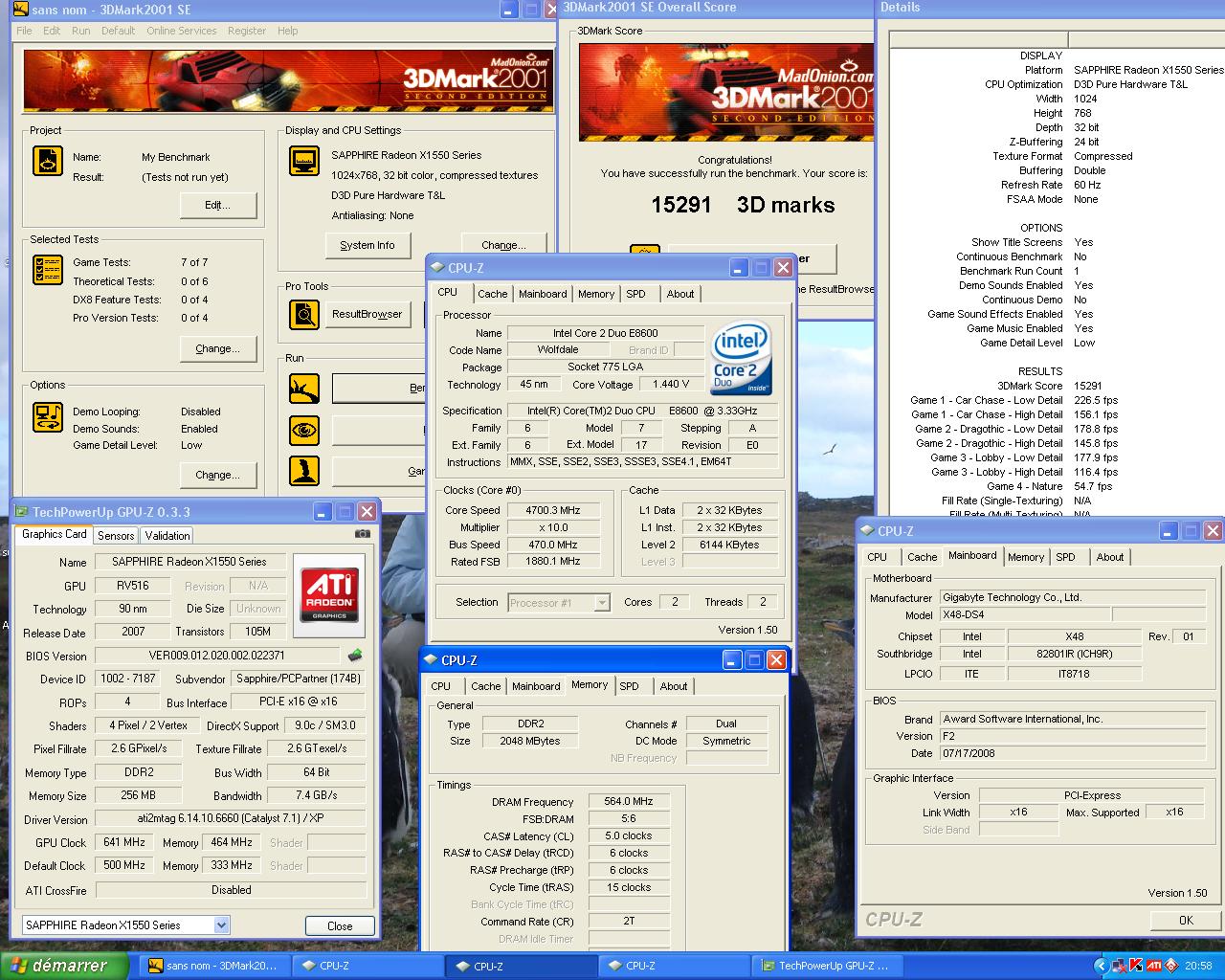Select Mainboard tab in the CPU-Z Memory window
This screenshot has width=1225, height=980.
click(536, 686)
